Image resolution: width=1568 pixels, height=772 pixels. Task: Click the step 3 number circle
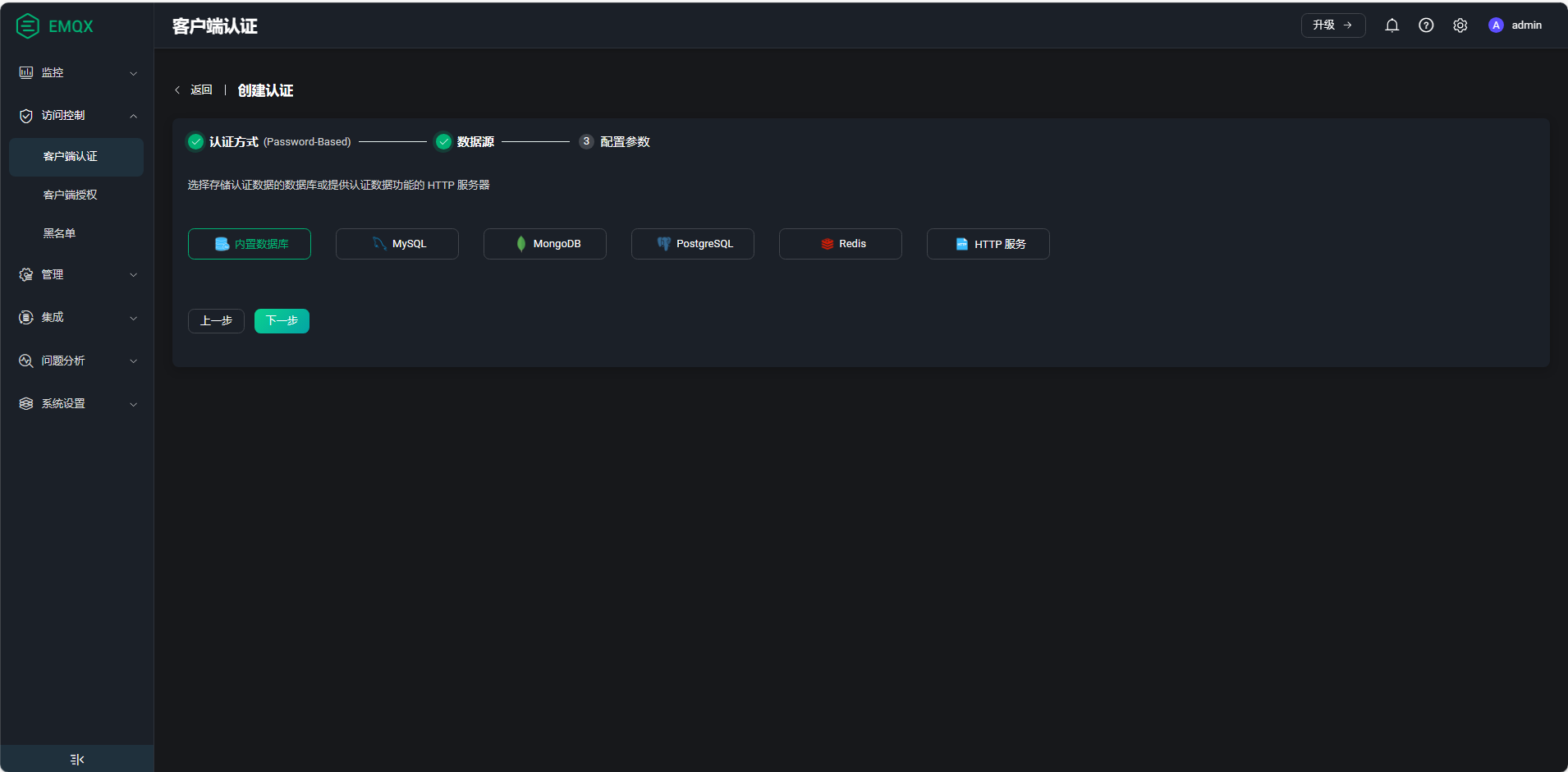coord(586,141)
